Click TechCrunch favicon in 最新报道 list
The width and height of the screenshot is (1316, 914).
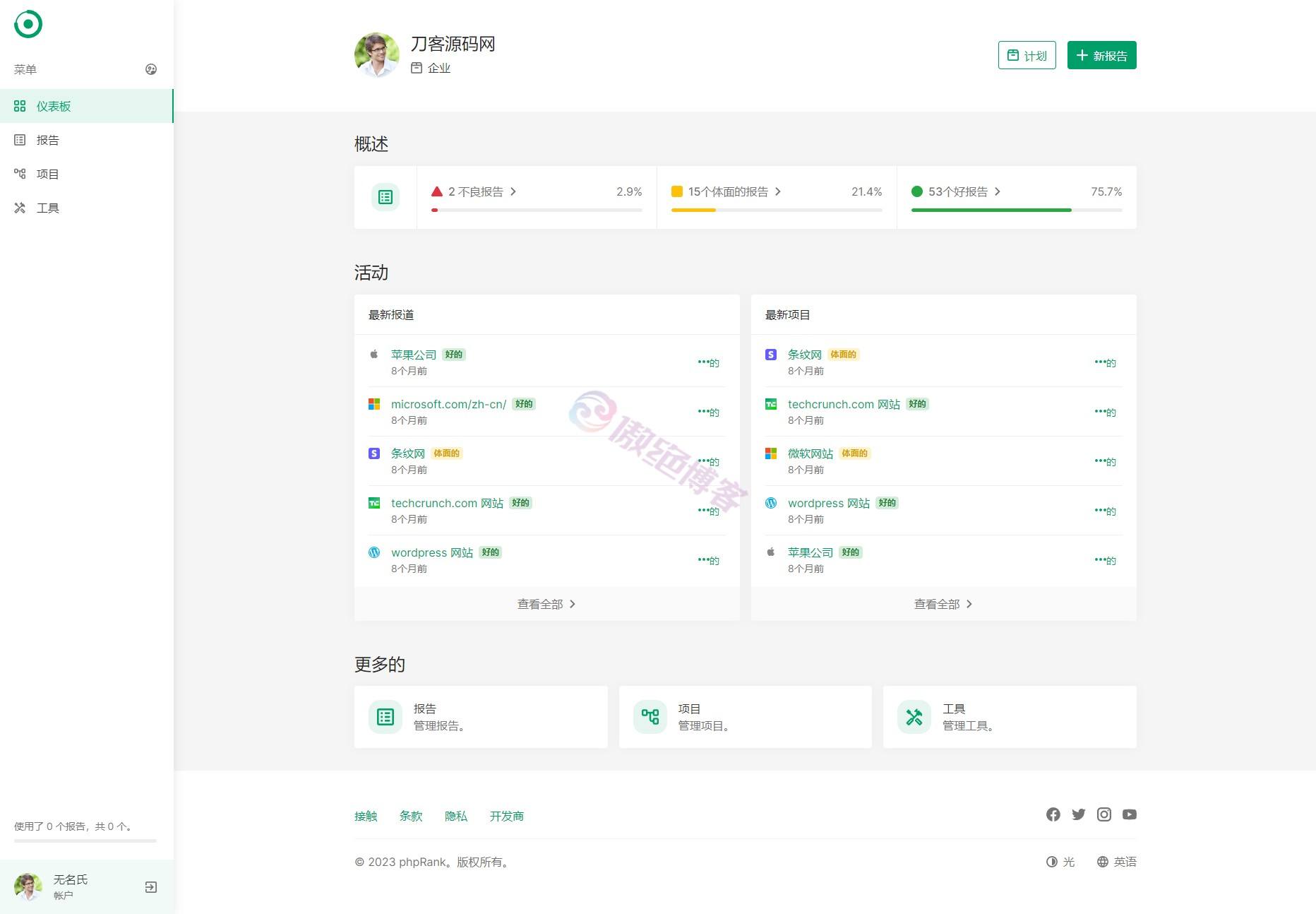tap(374, 503)
